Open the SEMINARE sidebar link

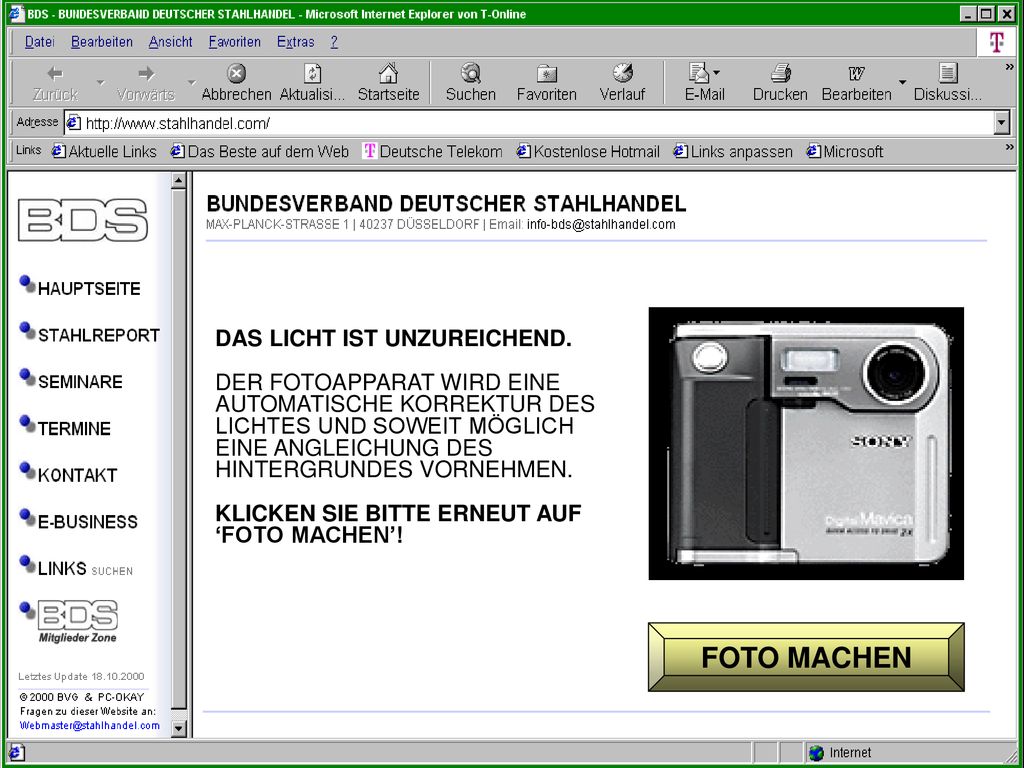[80, 381]
